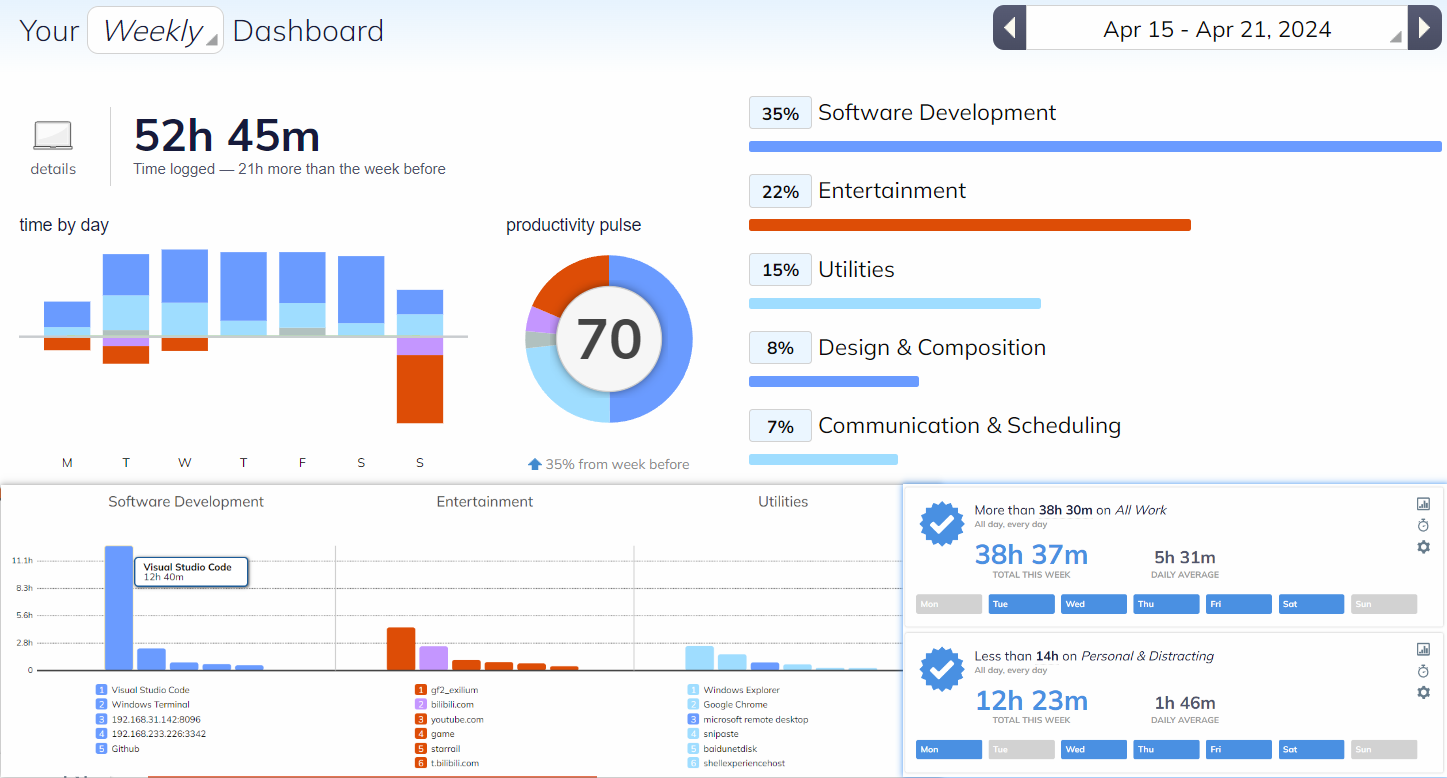Open the Entertainment category link
This screenshot has width=1447, height=778.
(891, 191)
